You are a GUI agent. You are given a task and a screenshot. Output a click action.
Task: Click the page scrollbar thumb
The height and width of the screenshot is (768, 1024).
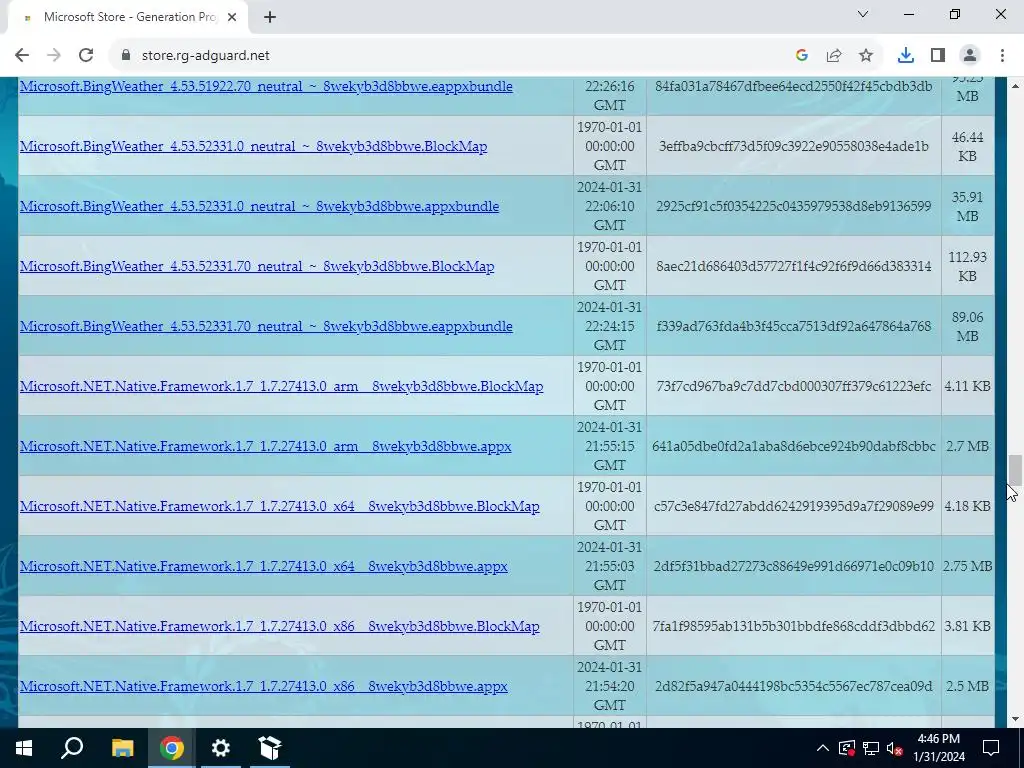coord(1014,470)
